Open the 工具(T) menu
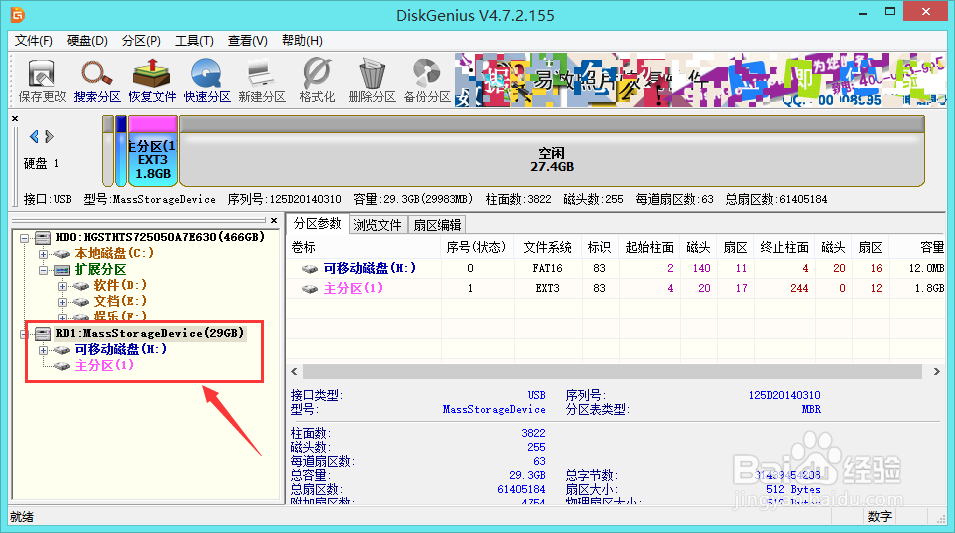 click(x=194, y=41)
